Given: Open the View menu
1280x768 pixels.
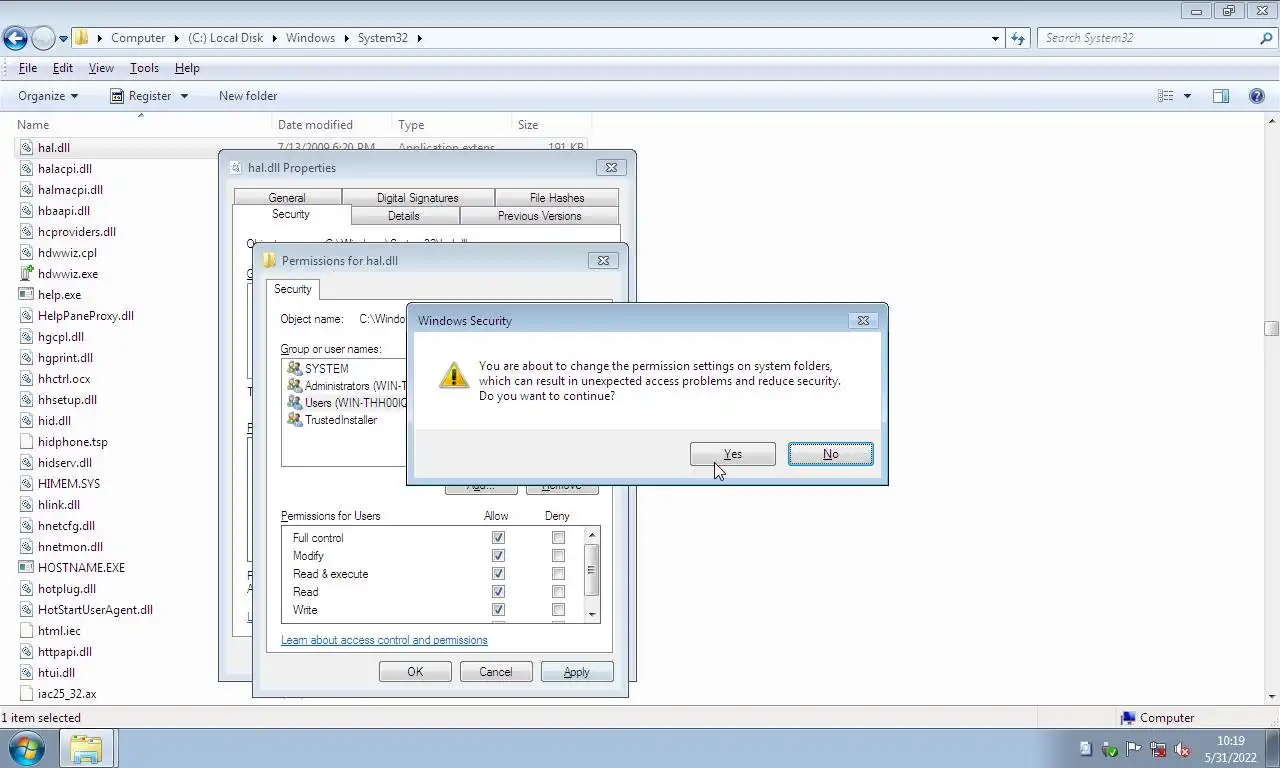Looking at the screenshot, I should (101, 68).
